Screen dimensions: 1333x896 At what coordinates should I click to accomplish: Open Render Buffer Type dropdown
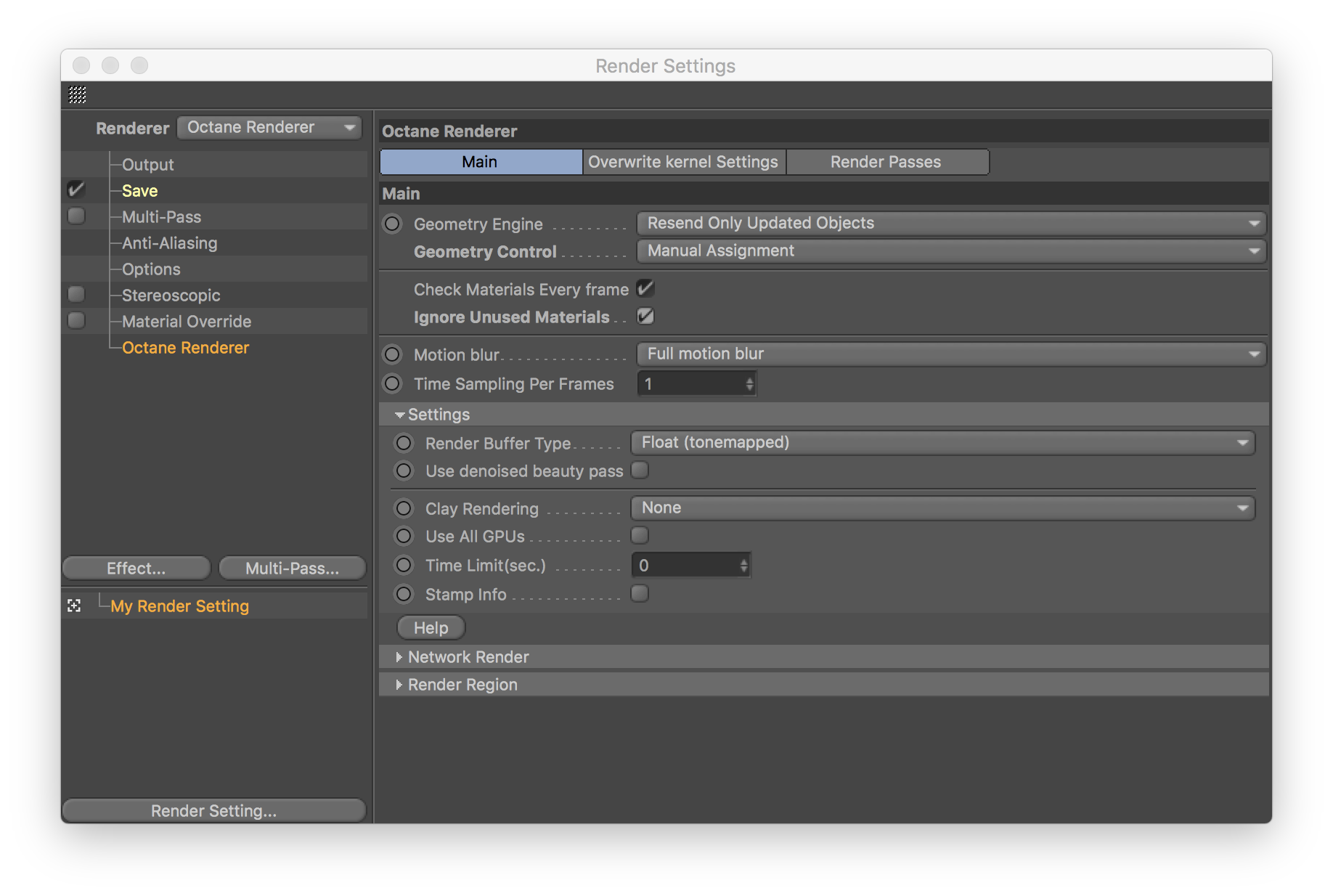tap(942, 442)
